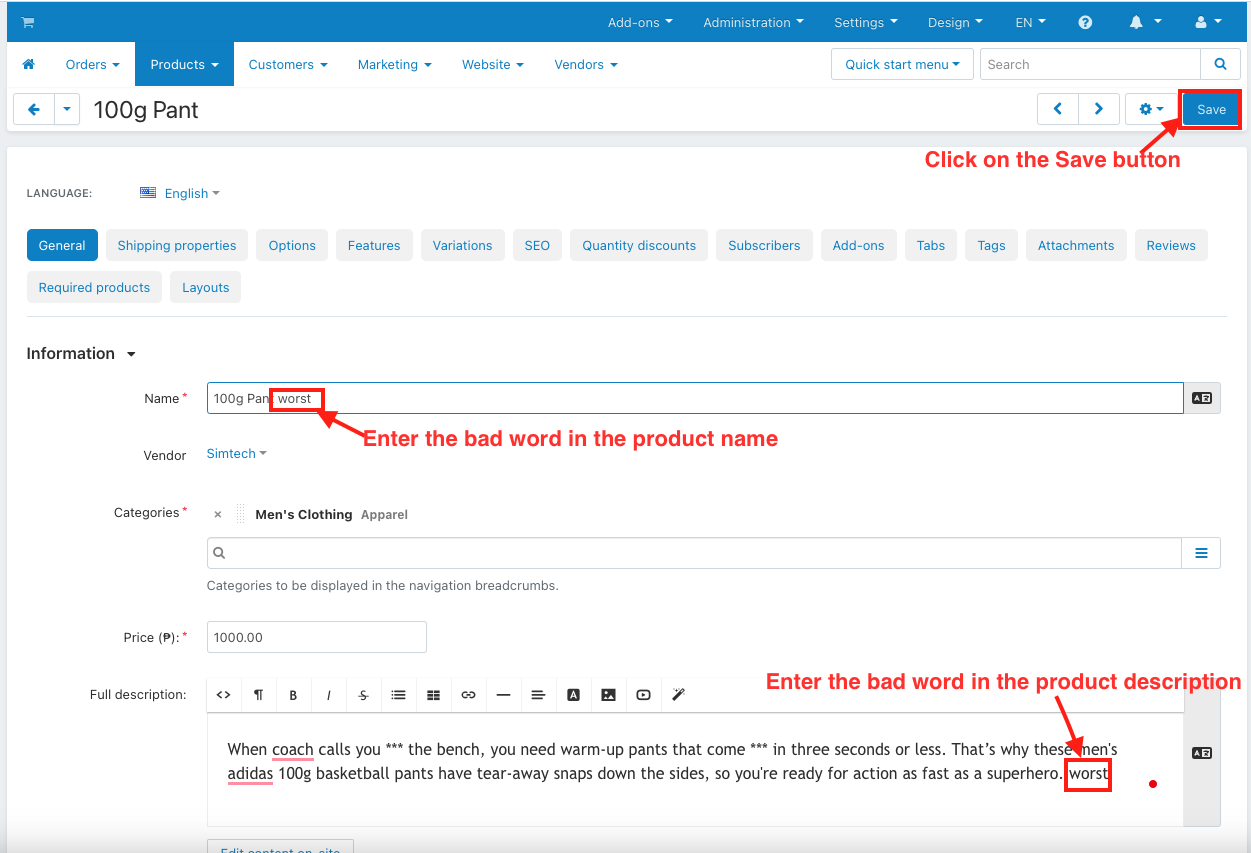Insert a table in description editor
This screenshot has height=853, width=1251.
(433, 695)
